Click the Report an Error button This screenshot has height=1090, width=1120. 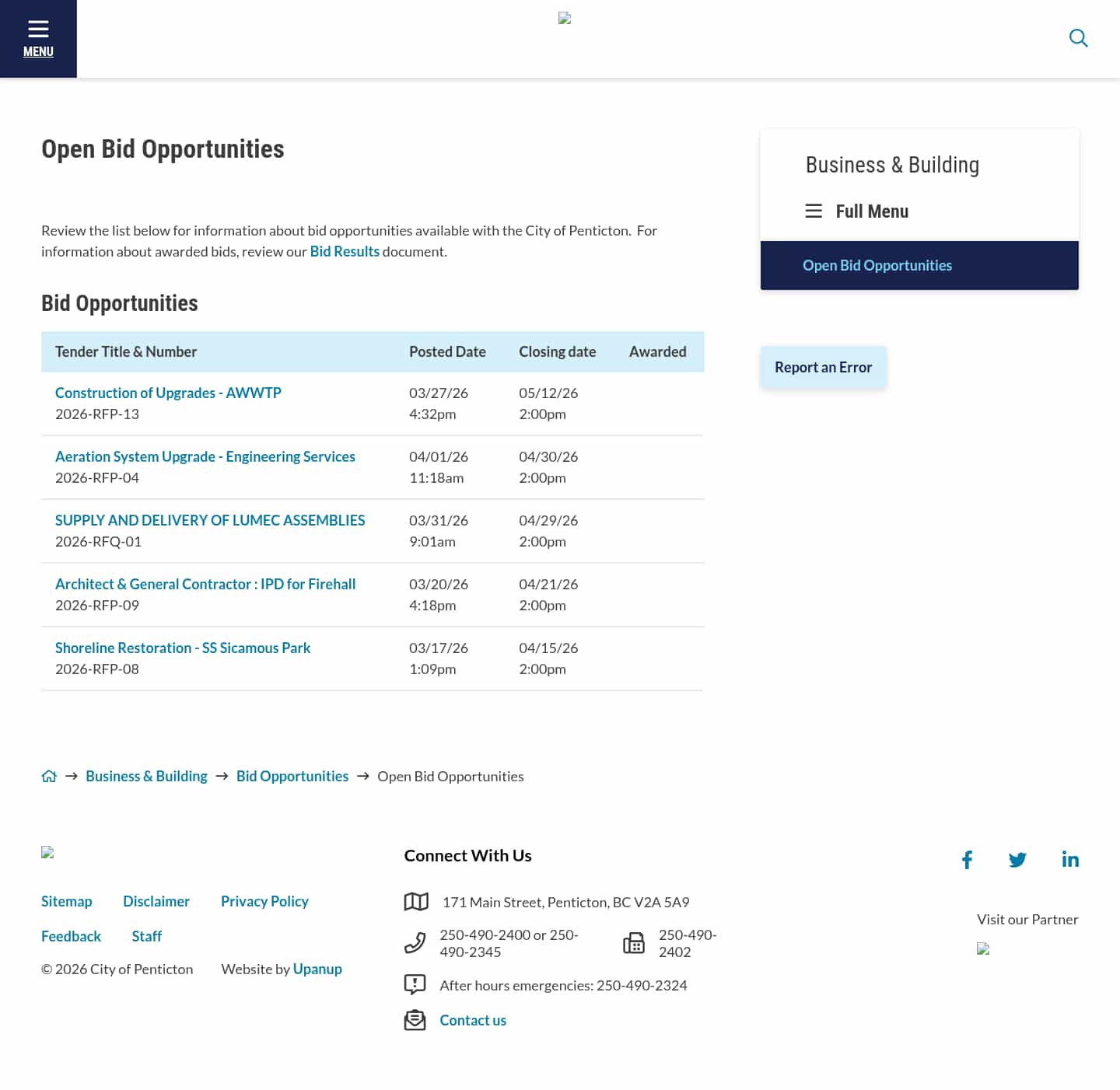tap(823, 366)
